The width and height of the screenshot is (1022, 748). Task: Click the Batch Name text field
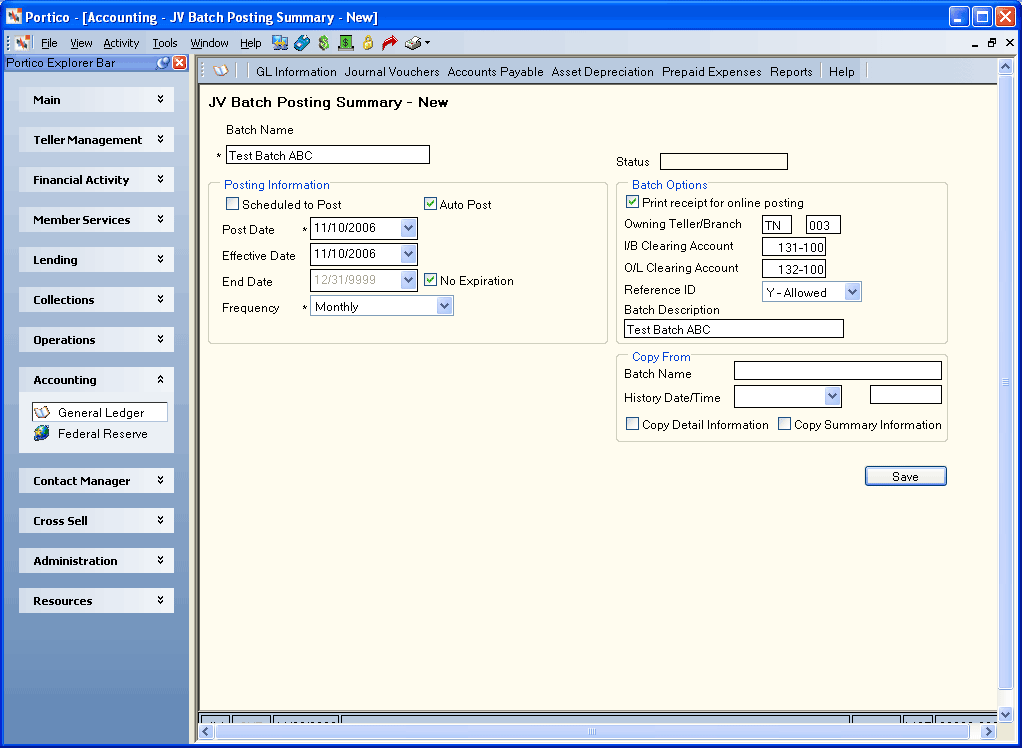tap(328, 155)
